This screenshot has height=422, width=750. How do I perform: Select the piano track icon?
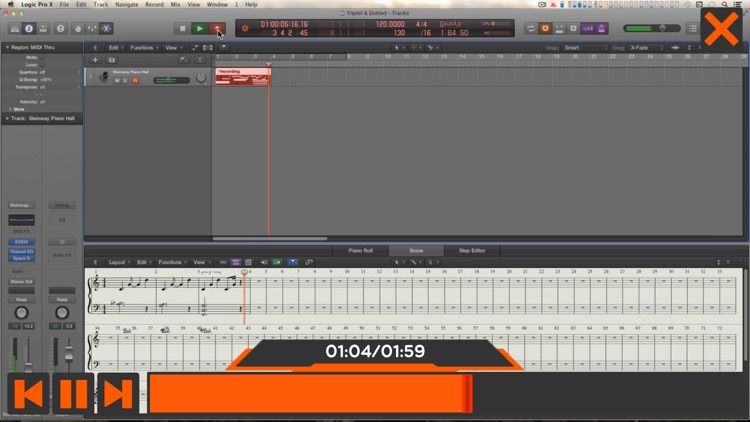[103, 77]
